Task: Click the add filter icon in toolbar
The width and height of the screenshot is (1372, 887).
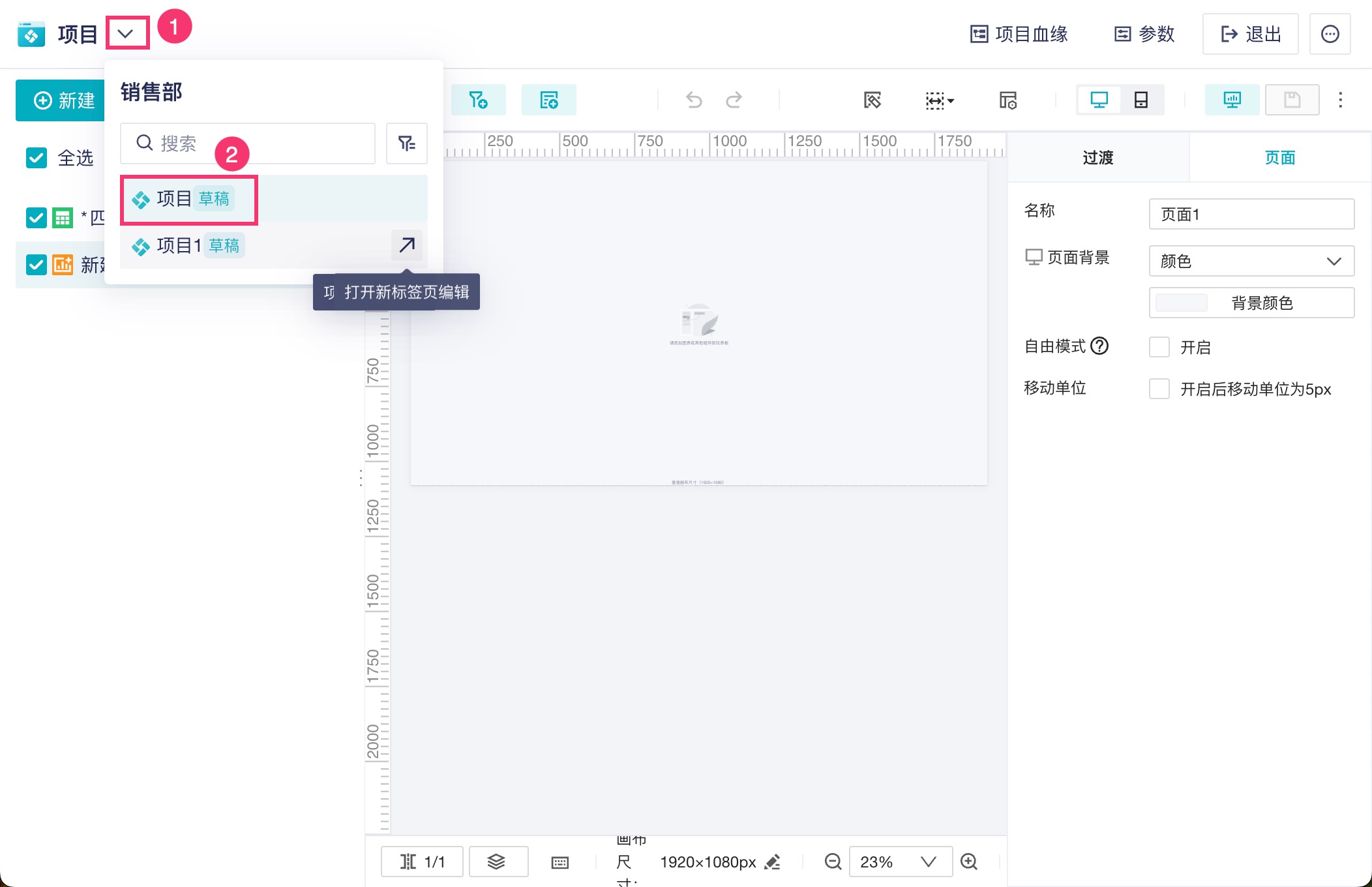Action: 478,100
